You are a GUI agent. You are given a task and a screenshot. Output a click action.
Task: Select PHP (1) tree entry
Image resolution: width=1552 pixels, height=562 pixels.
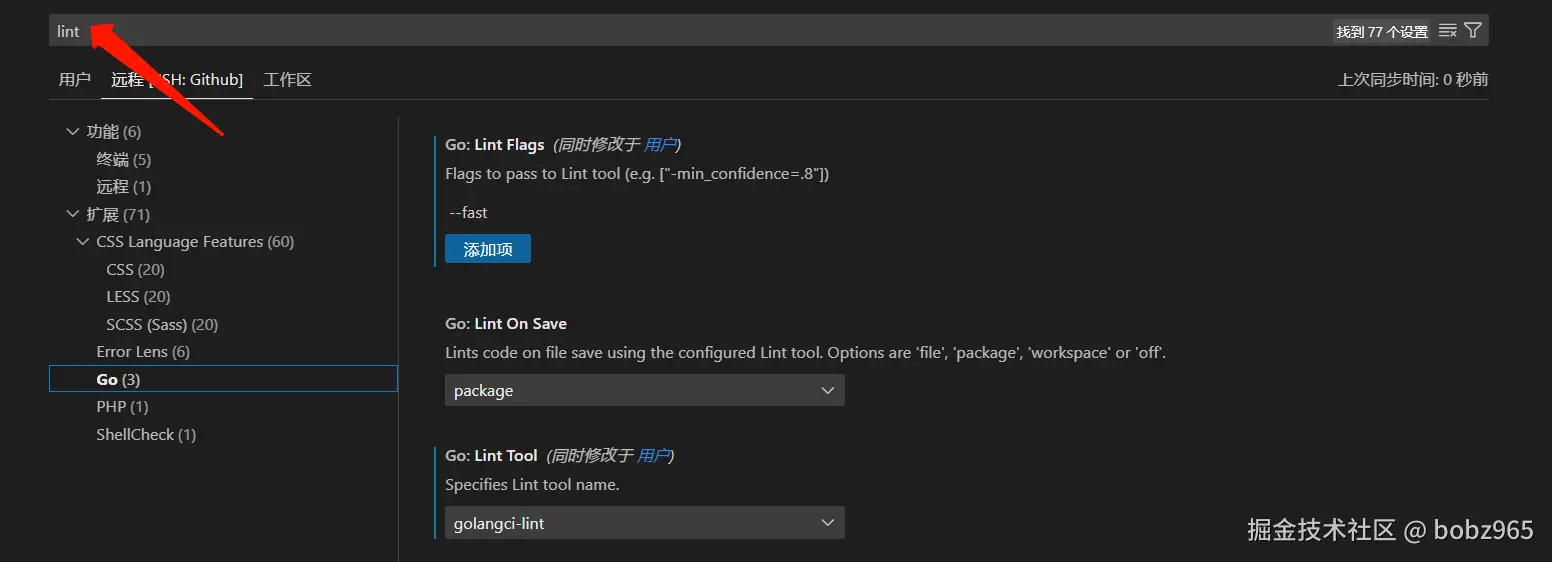click(x=122, y=407)
